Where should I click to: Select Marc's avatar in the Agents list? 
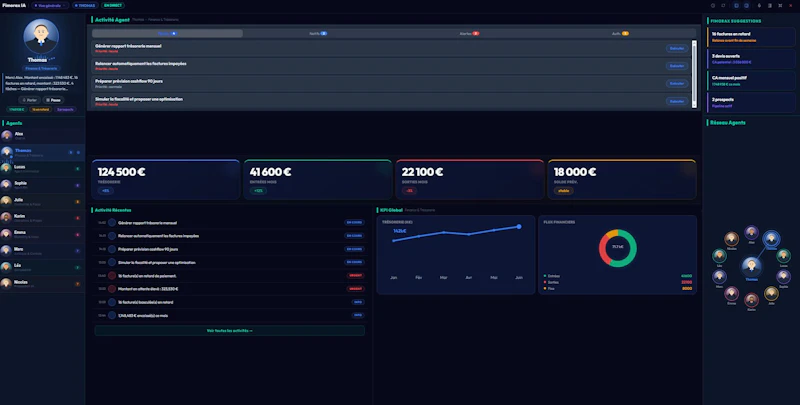click(6, 250)
